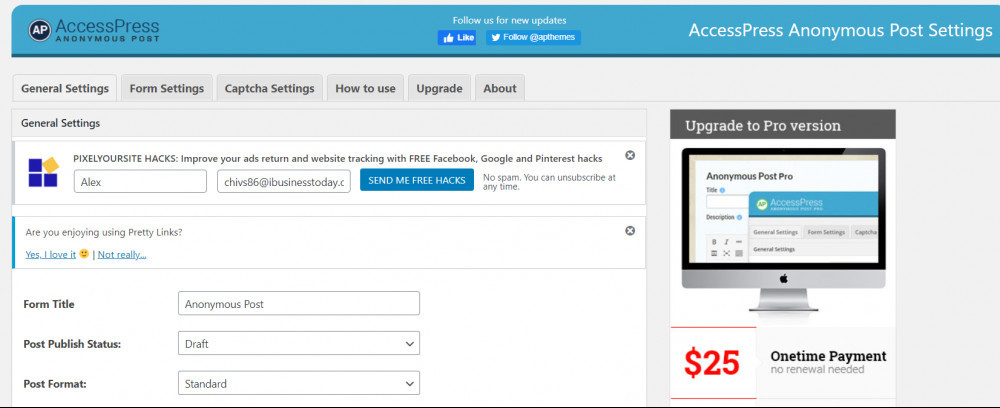Go to the How to use tab
Image resolution: width=1000 pixels, height=408 pixels.
click(365, 88)
